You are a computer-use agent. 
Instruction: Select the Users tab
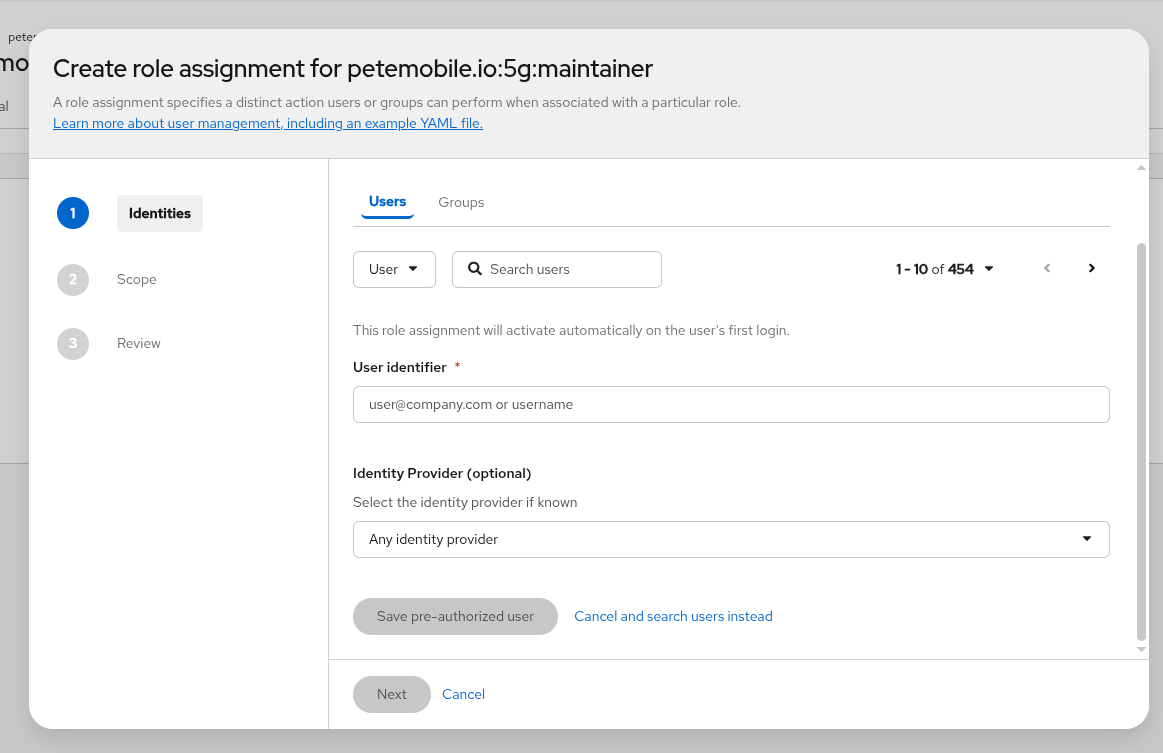click(x=387, y=202)
